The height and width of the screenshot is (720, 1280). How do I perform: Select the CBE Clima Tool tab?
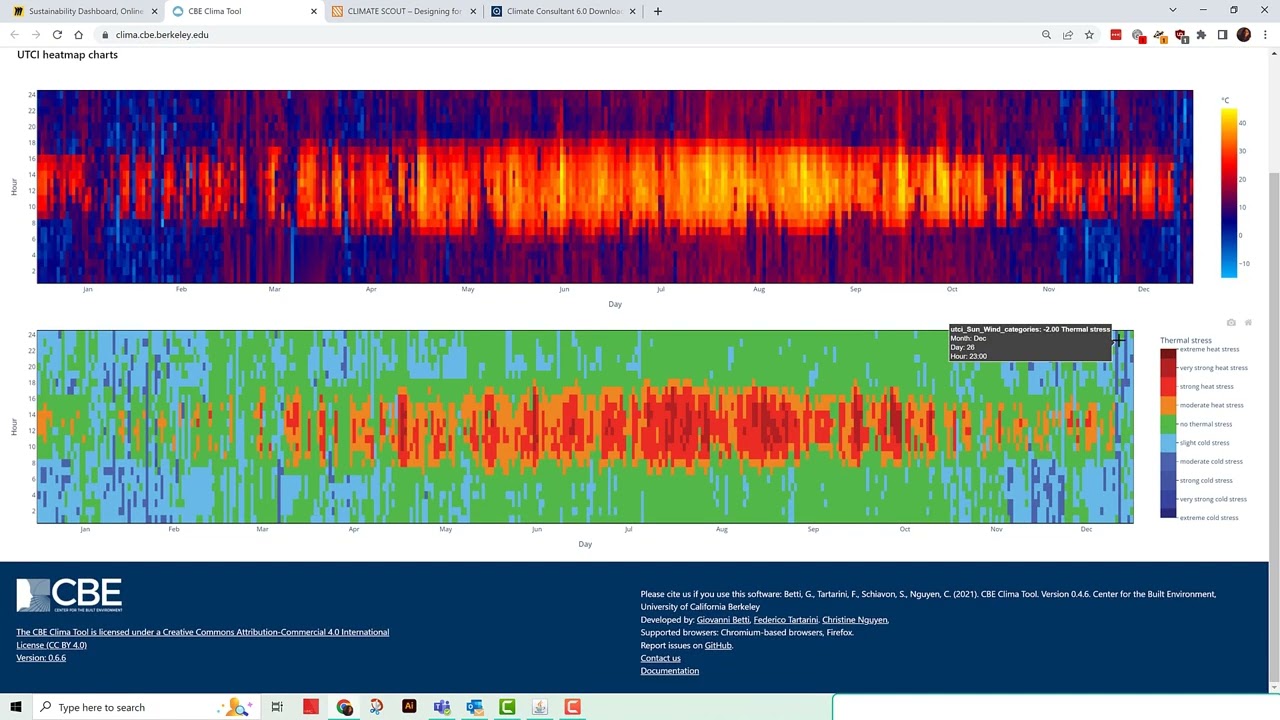(x=244, y=11)
